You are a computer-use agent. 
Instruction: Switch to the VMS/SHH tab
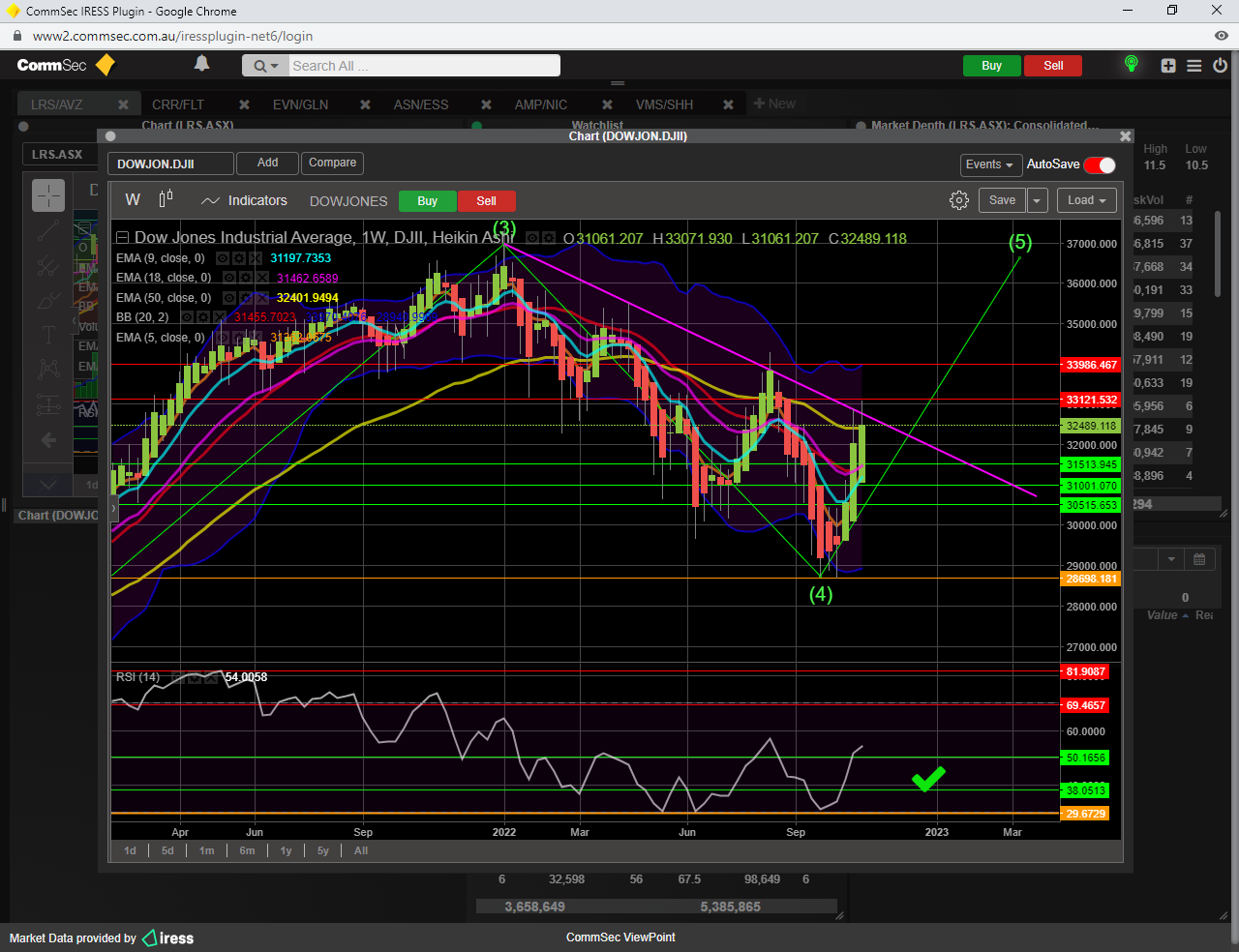[664, 104]
